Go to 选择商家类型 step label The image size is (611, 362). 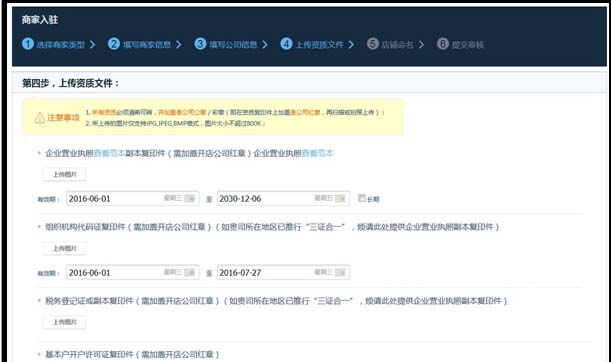click(61, 45)
